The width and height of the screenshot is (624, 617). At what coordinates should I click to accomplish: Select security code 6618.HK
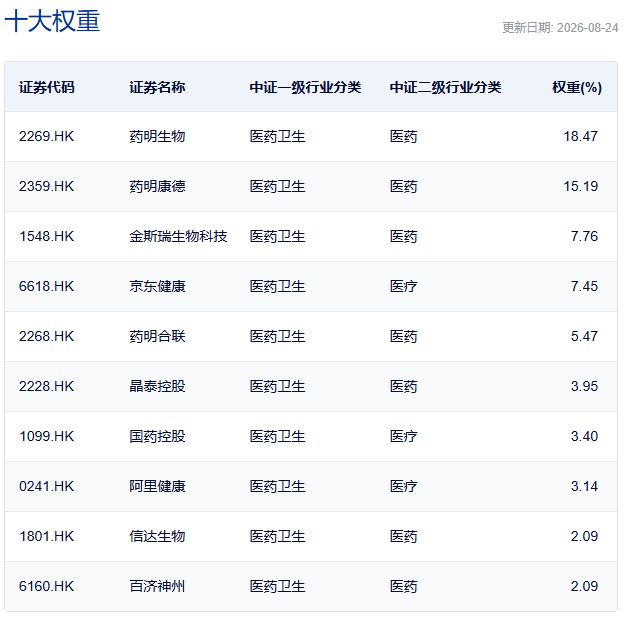[47, 287]
